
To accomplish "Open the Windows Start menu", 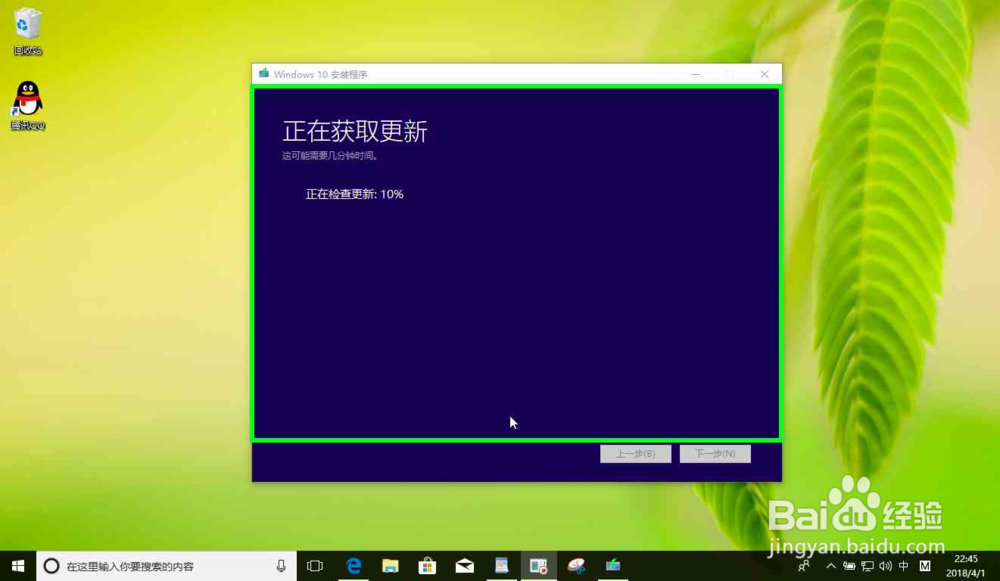I will click(15, 565).
